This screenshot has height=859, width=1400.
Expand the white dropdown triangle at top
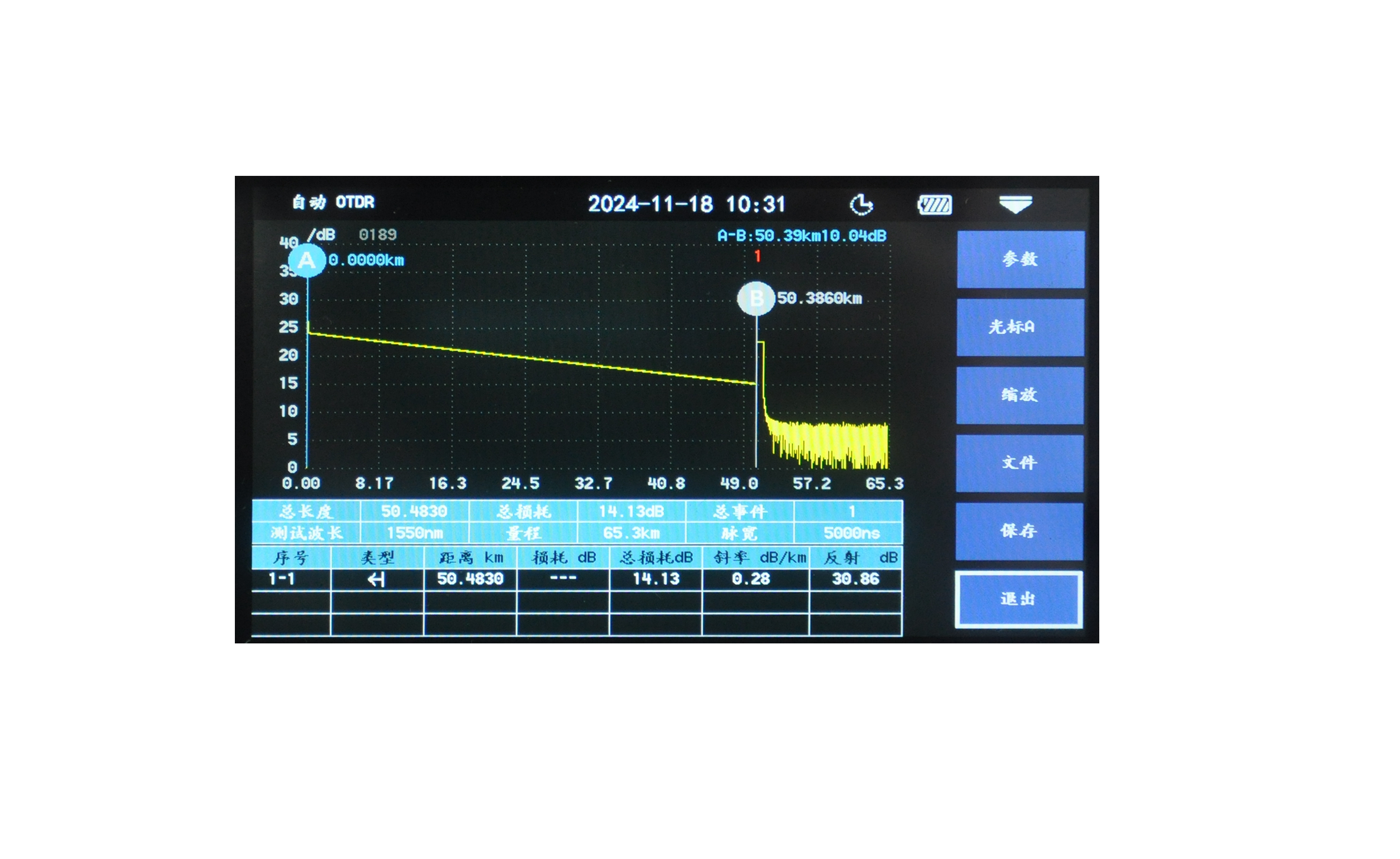[x=1016, y=204]
